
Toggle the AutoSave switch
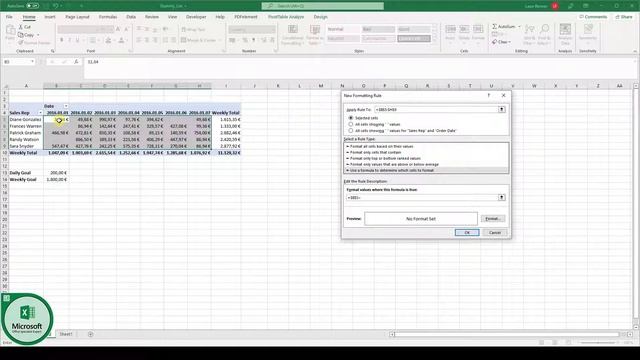pos(32,6)
